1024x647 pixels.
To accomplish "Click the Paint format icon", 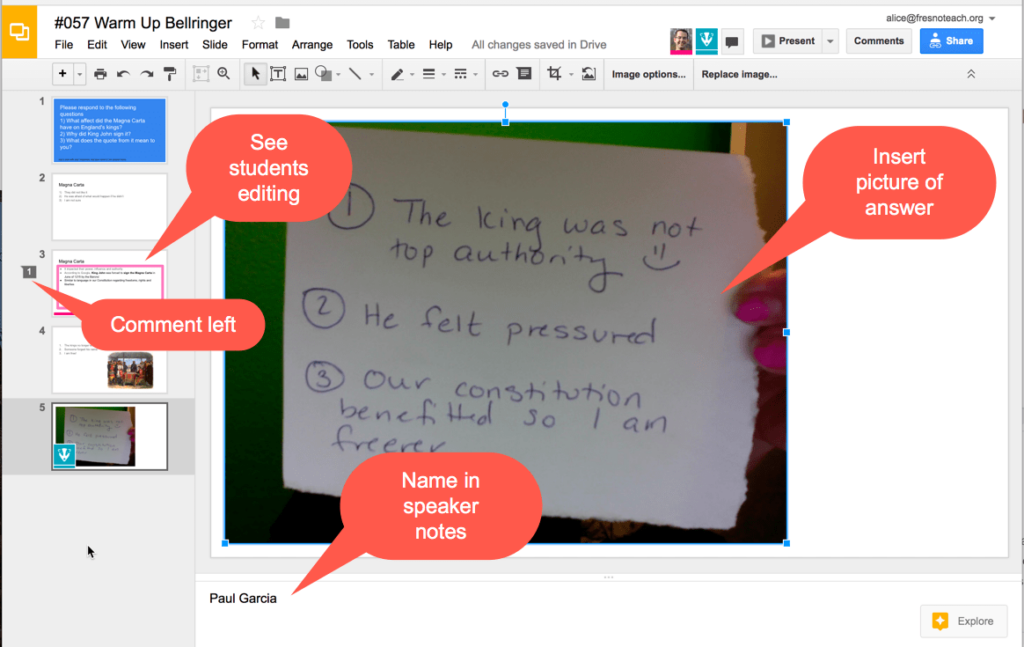I will coord(169,73).
